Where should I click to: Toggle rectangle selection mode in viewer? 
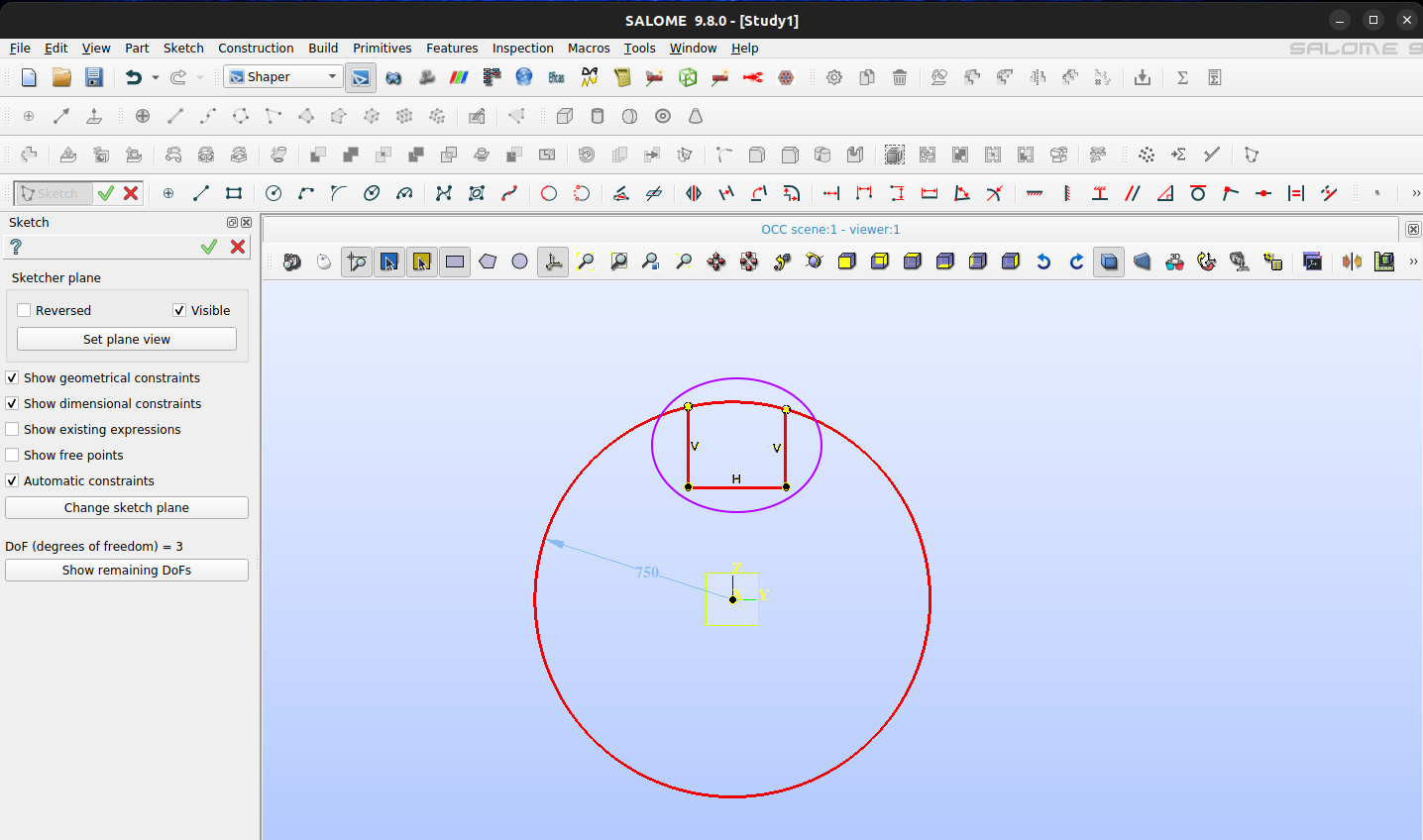(455, 262)
